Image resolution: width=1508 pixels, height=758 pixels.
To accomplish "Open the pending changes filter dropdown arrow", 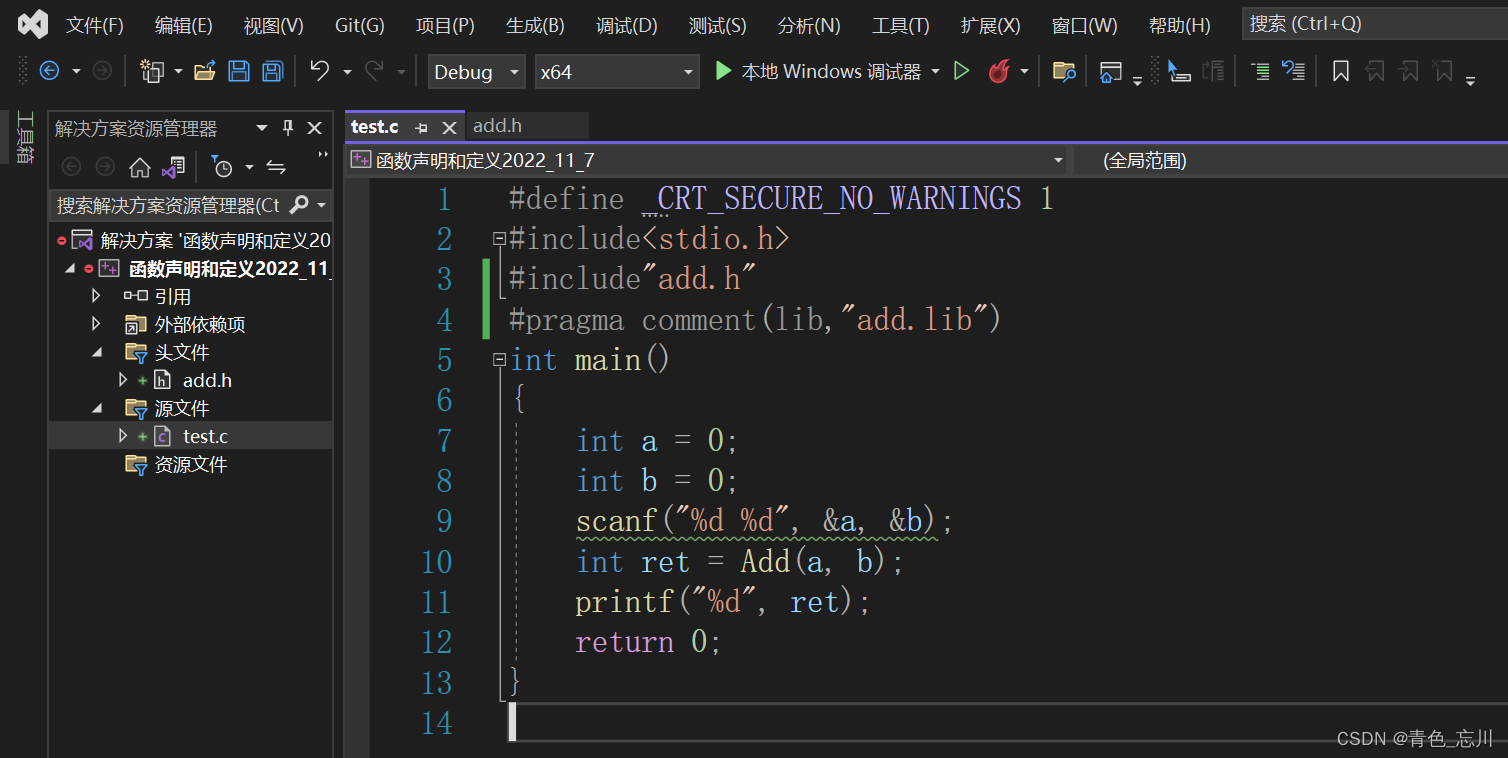I will click(x=249, y=167).
